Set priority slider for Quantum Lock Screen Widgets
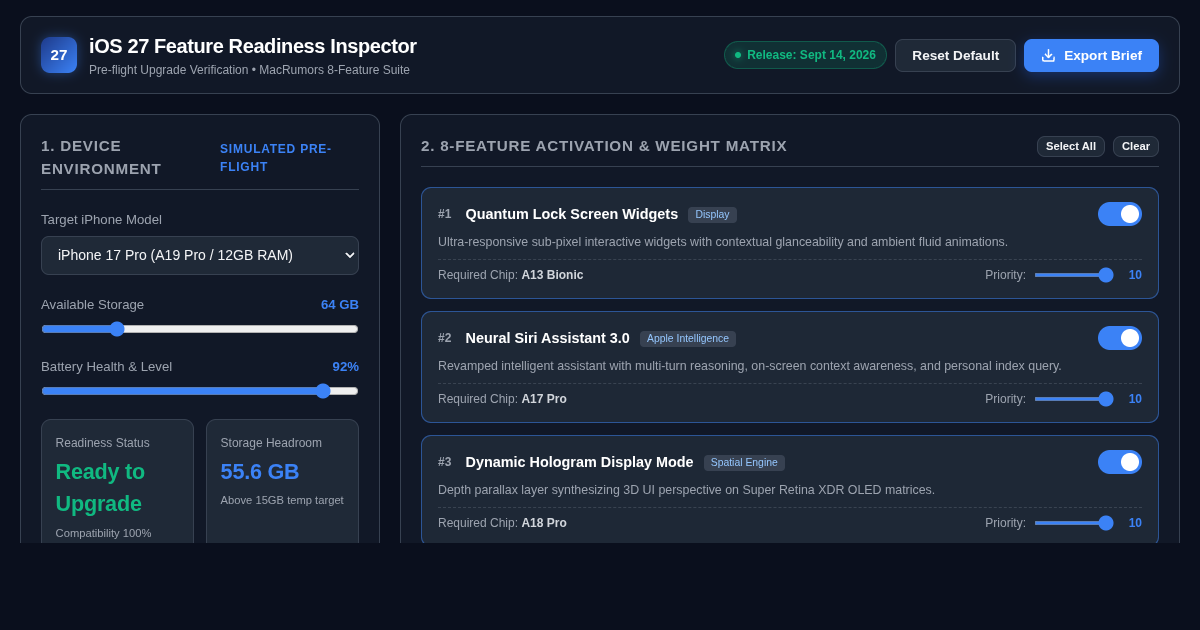This screenshot has width=1200, height=630. 1074,275
